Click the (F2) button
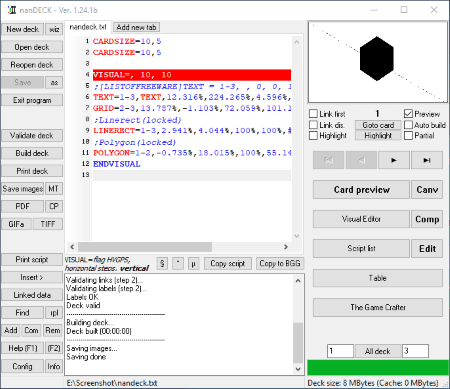450x389 pixels. pos(54,348)
